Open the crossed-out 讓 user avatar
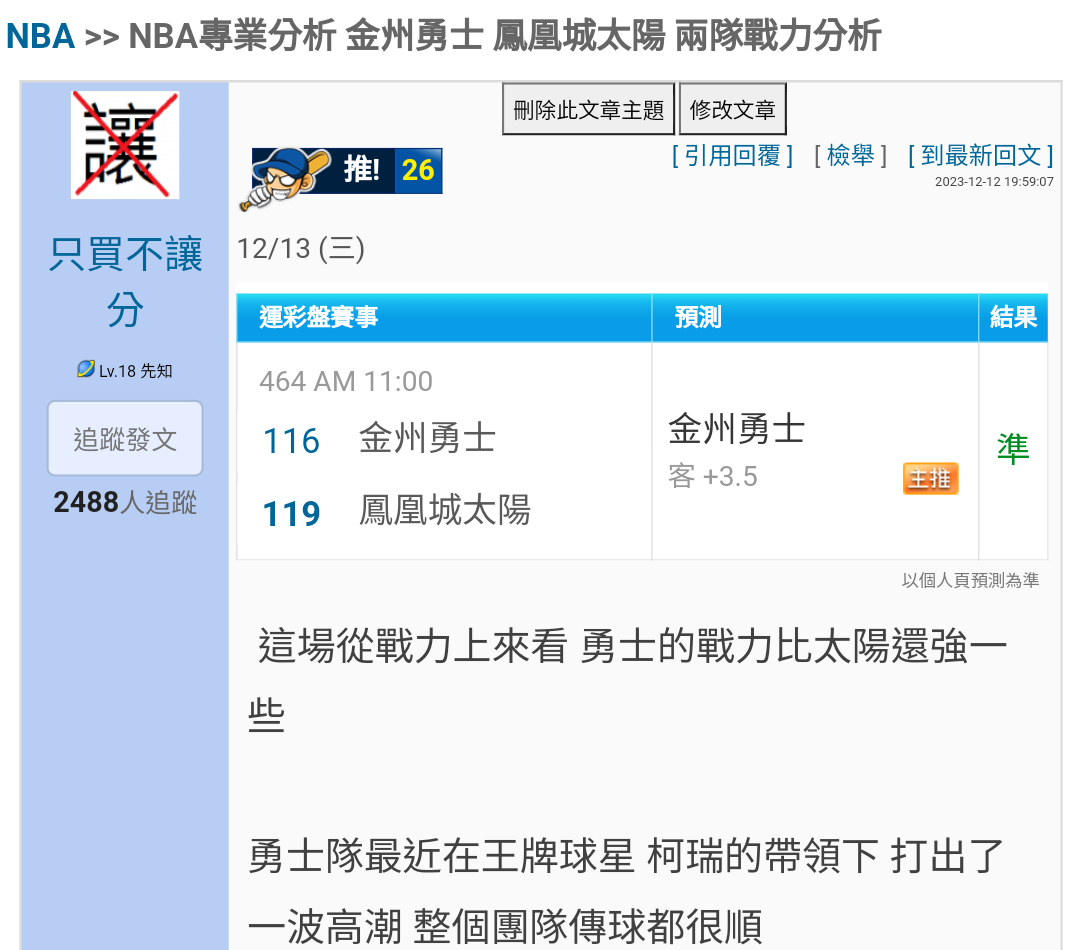 [125, 145]
